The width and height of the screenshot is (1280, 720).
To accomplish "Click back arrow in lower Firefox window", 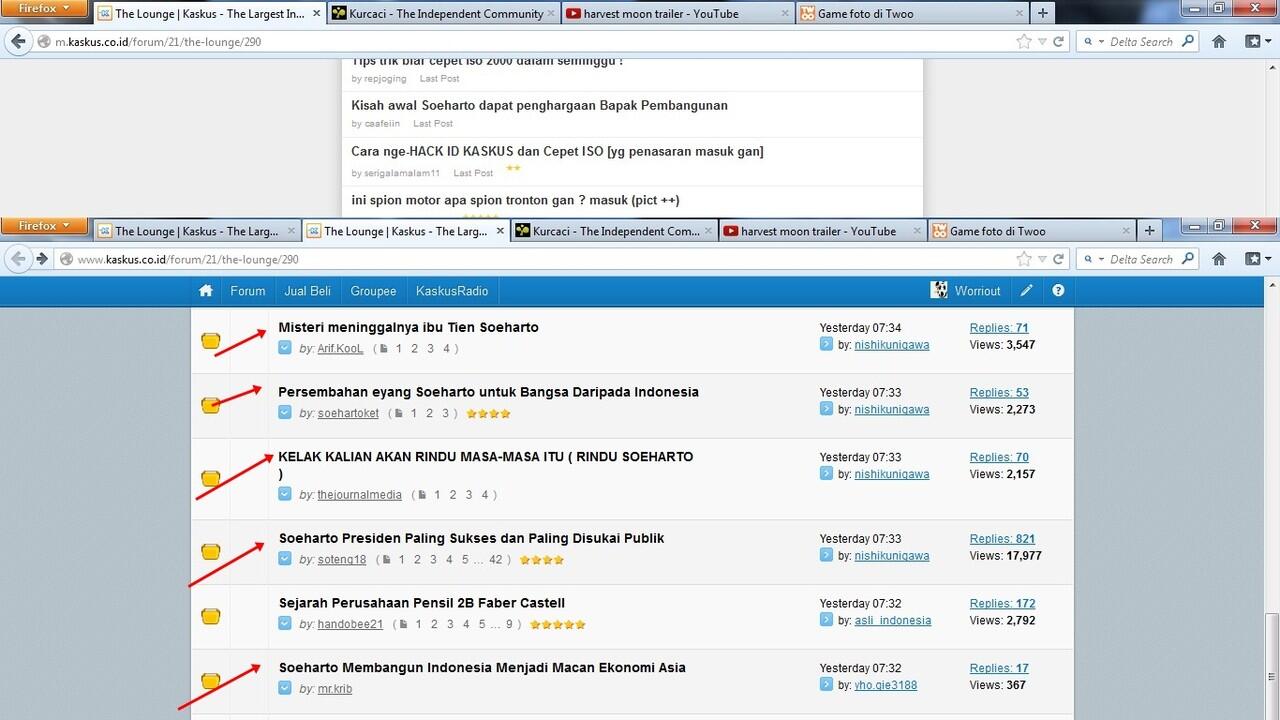I will (19, 259).
